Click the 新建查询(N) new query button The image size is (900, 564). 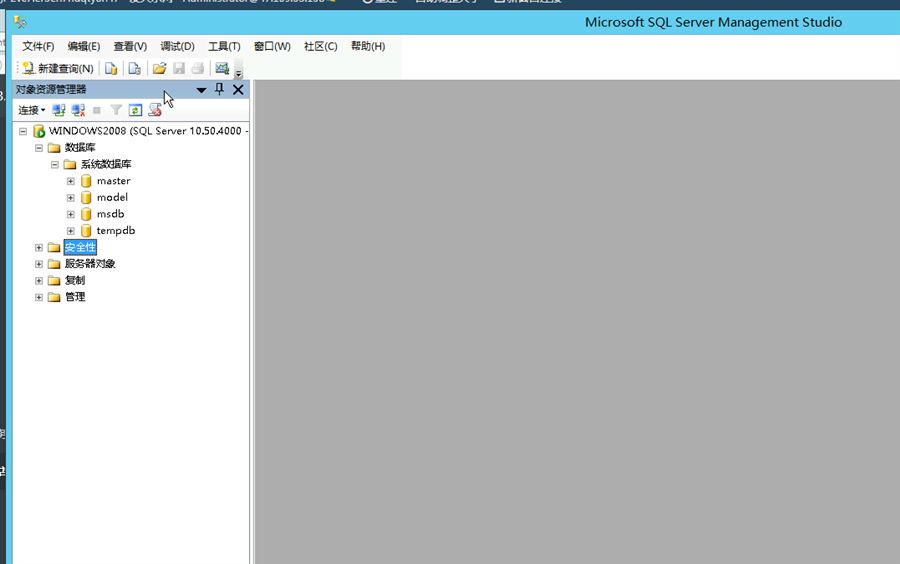pyautogui.click(x=57, y=69)
